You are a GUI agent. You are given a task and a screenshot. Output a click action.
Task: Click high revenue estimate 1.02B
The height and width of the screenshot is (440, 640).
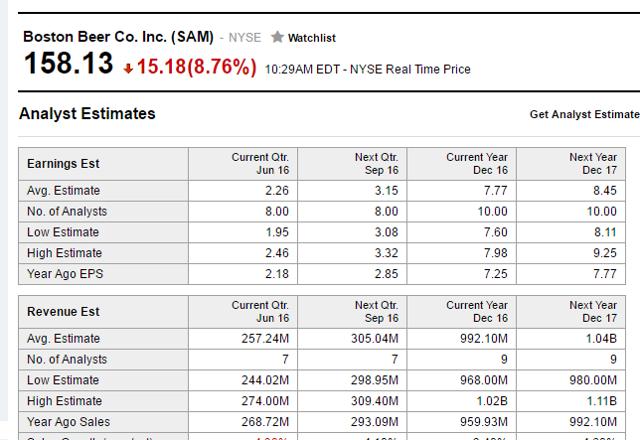click(x=492, y=401)
